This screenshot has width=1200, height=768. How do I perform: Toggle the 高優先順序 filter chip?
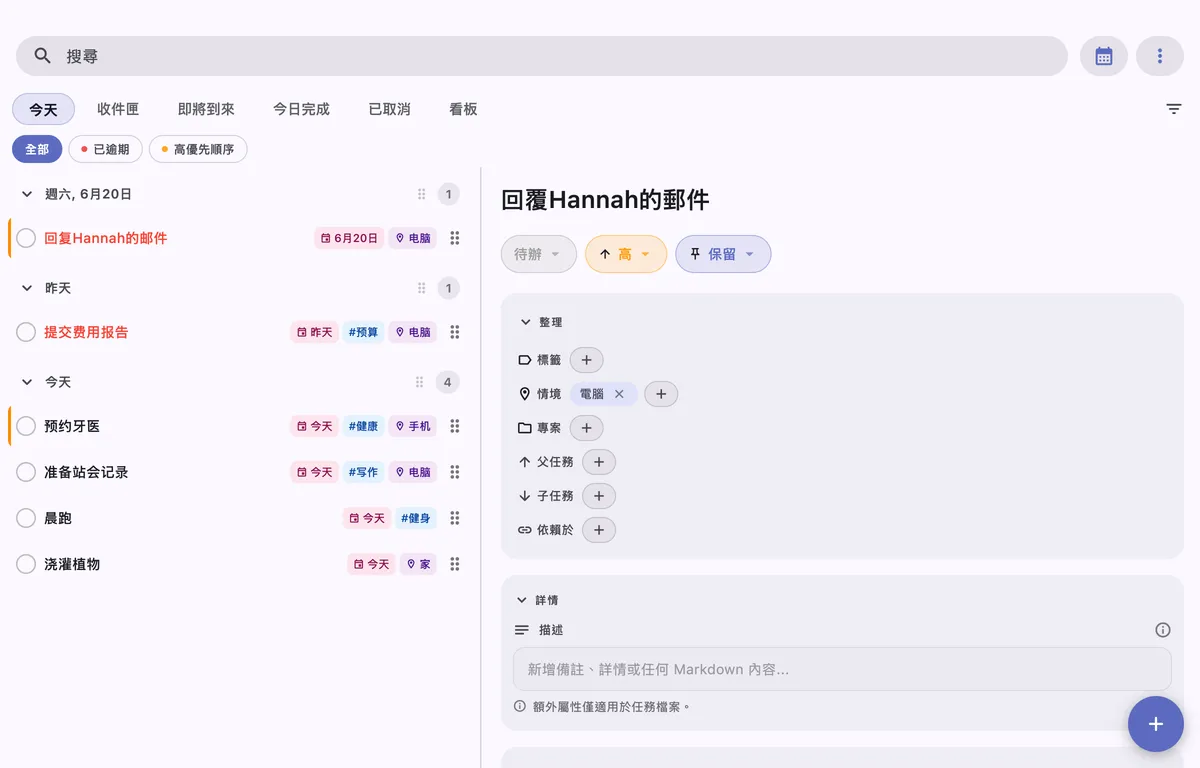pyautogui.click(x=198, y=149)
